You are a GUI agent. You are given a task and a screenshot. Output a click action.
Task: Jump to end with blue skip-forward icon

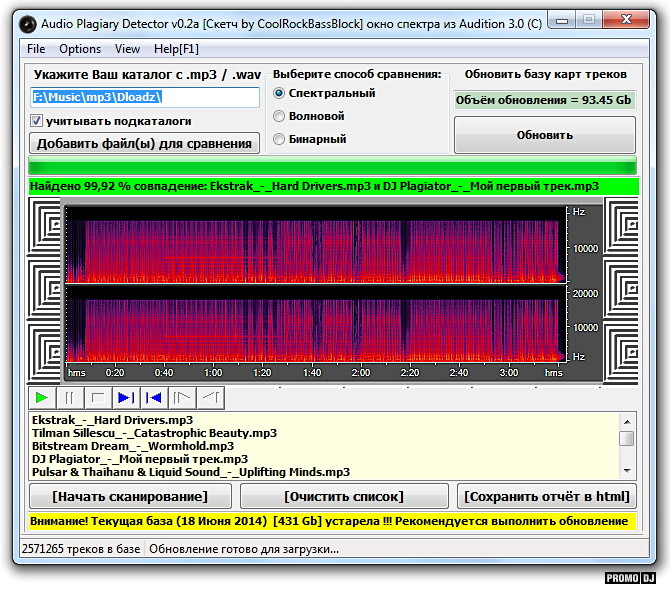[126, 398]
